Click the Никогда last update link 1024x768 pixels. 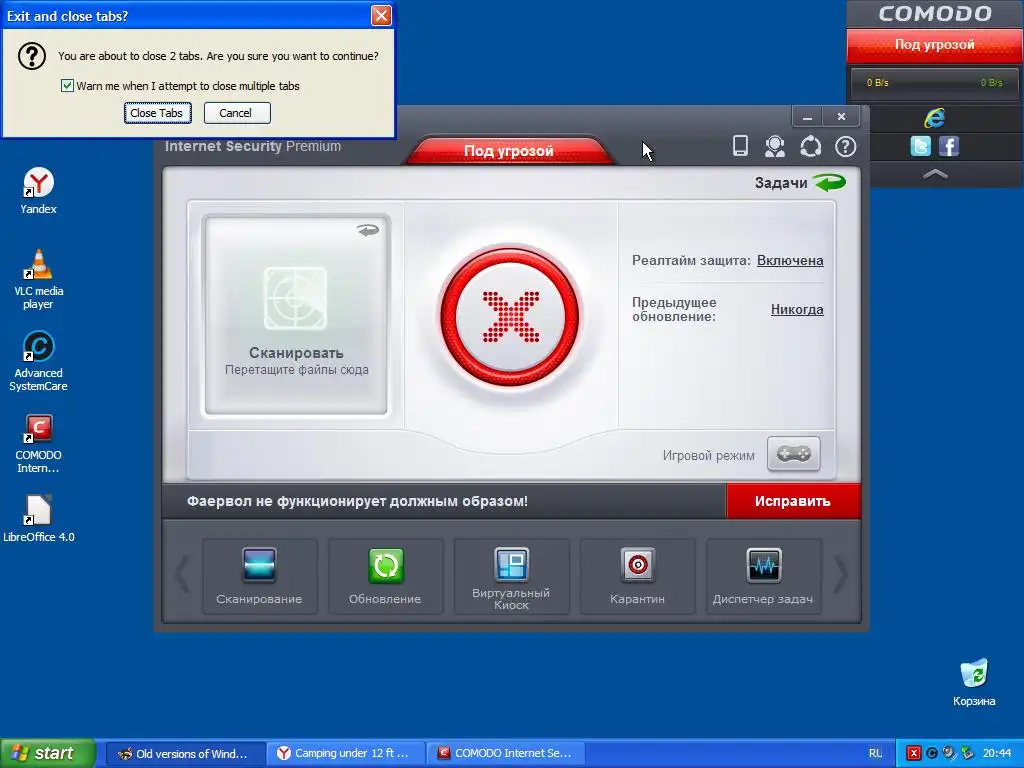click(797, 310)
